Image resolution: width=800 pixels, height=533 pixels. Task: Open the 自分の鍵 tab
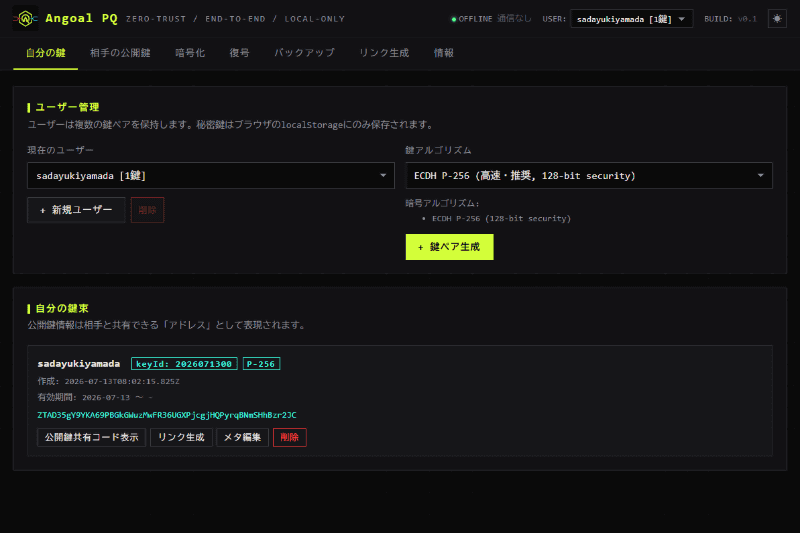pos(45,53)
